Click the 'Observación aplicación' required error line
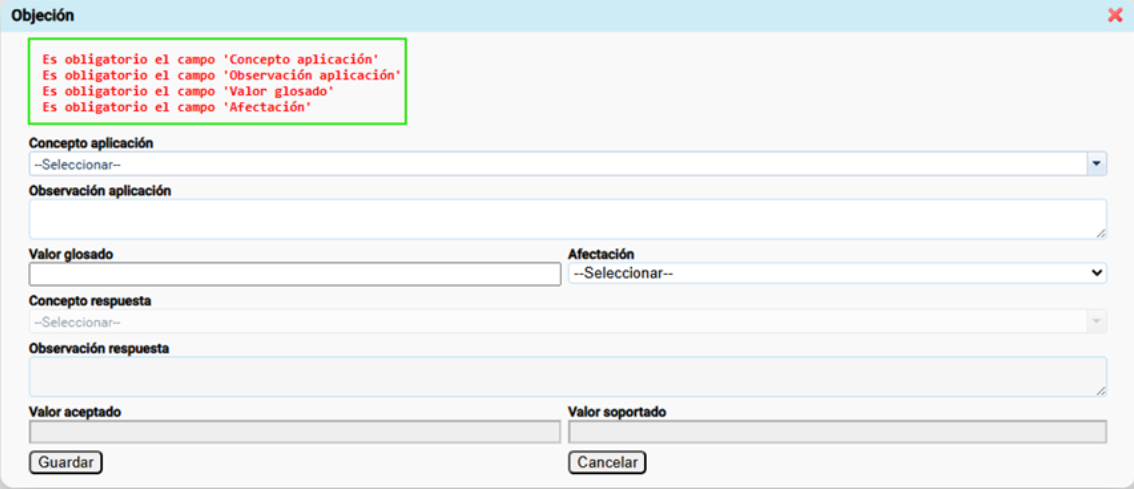This screenshot has width=1134, height=489. [221, 75]
